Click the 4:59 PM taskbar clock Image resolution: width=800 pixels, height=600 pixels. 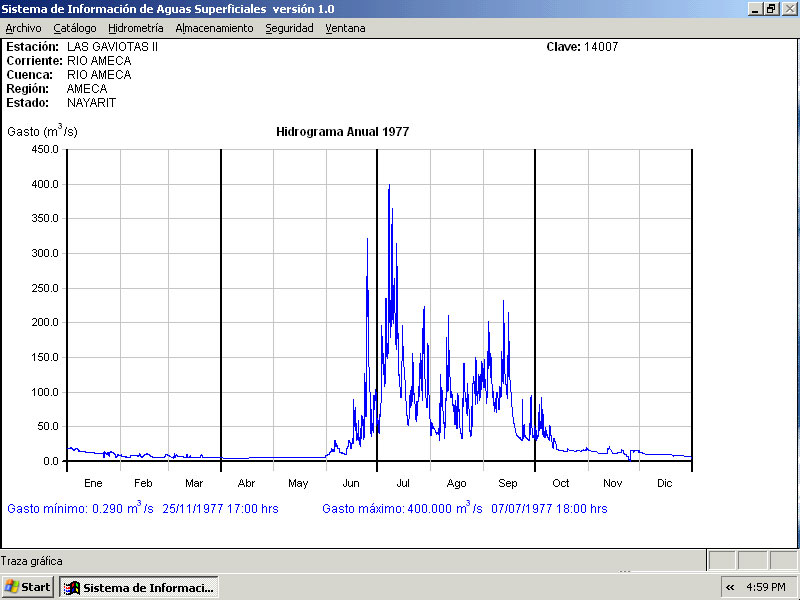[x=765, y=587]
